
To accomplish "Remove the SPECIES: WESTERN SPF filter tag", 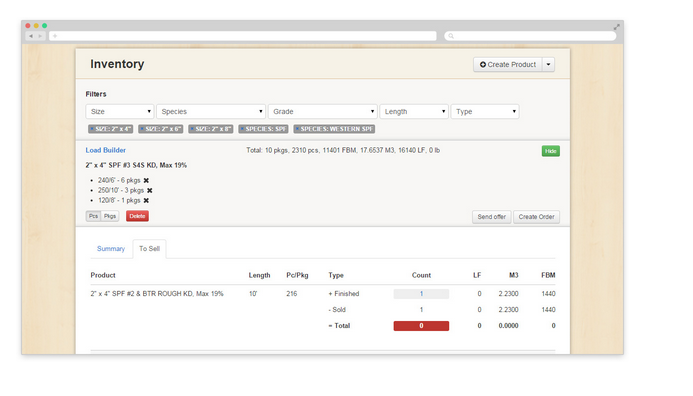I will (297, 129).
